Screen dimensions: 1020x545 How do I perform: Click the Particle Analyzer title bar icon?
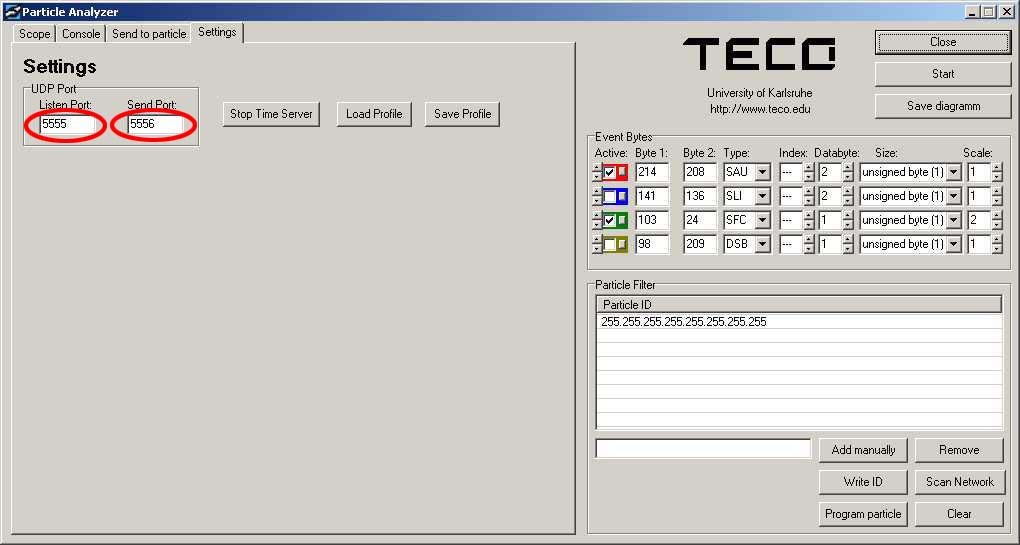click(x=12, y=12)
